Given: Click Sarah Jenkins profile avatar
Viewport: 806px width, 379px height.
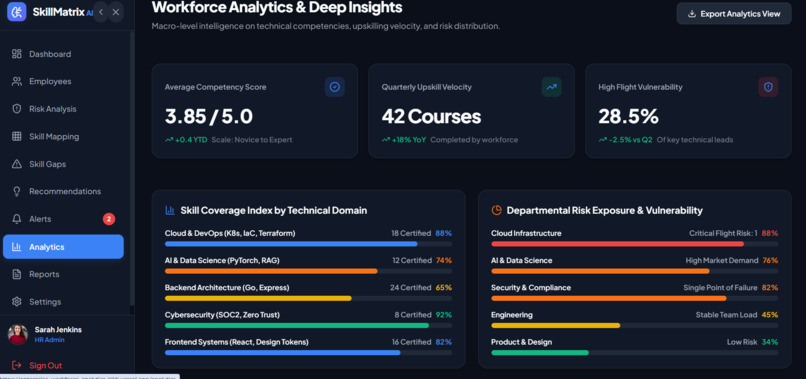Looking at the screenshot, I should tap(17, 334).
